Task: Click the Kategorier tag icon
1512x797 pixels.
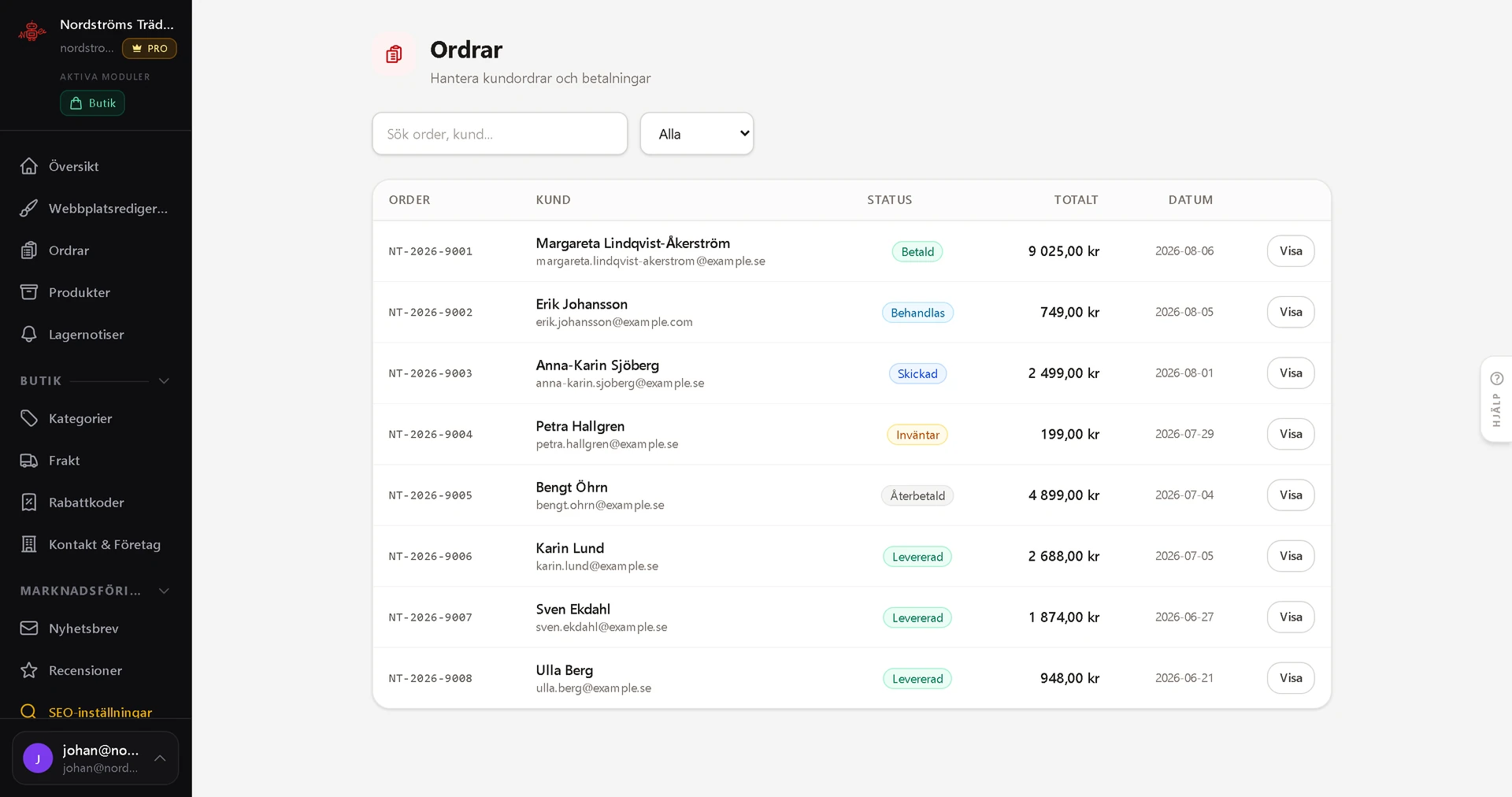Action: 29,418
